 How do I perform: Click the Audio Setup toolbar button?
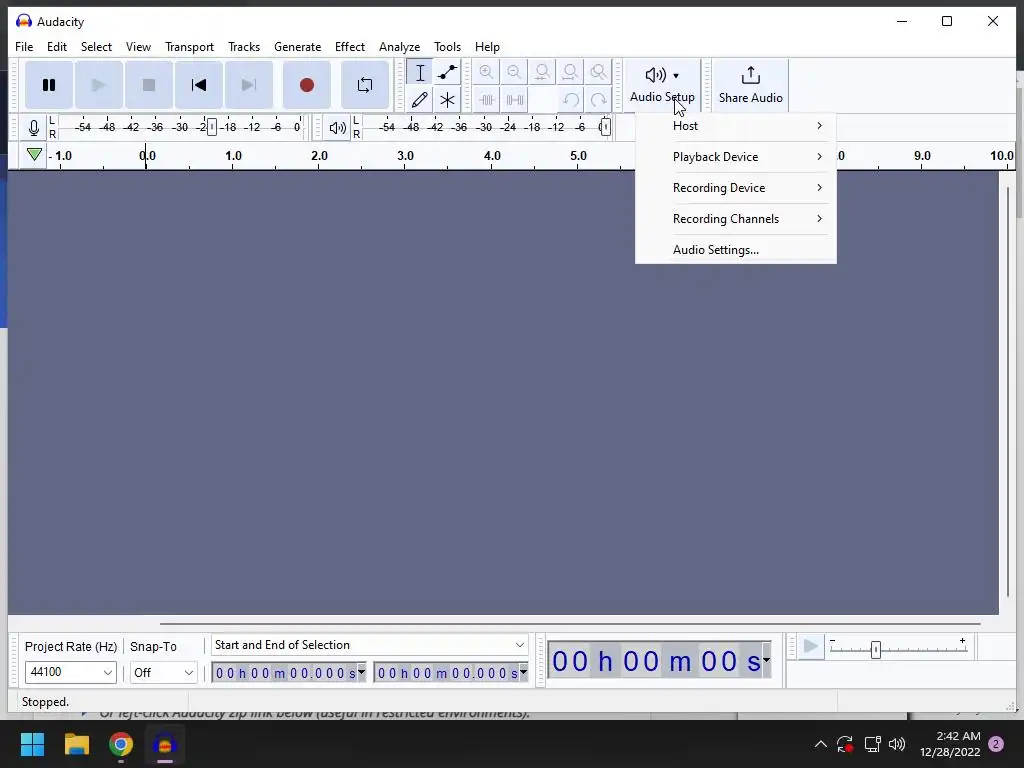pyautogui.click(x=662, y=85)
